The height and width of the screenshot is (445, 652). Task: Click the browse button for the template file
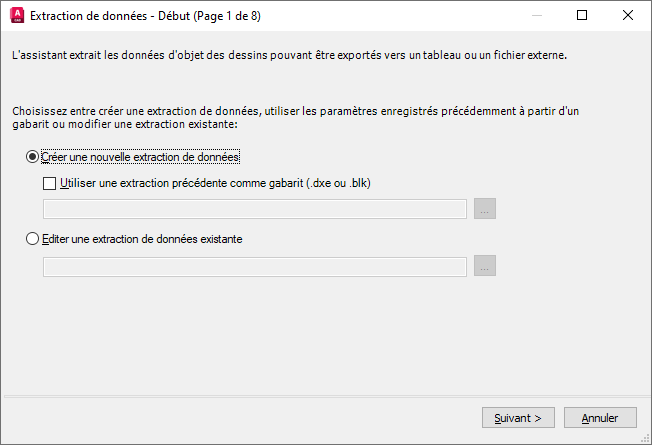(x=485, y=209)
